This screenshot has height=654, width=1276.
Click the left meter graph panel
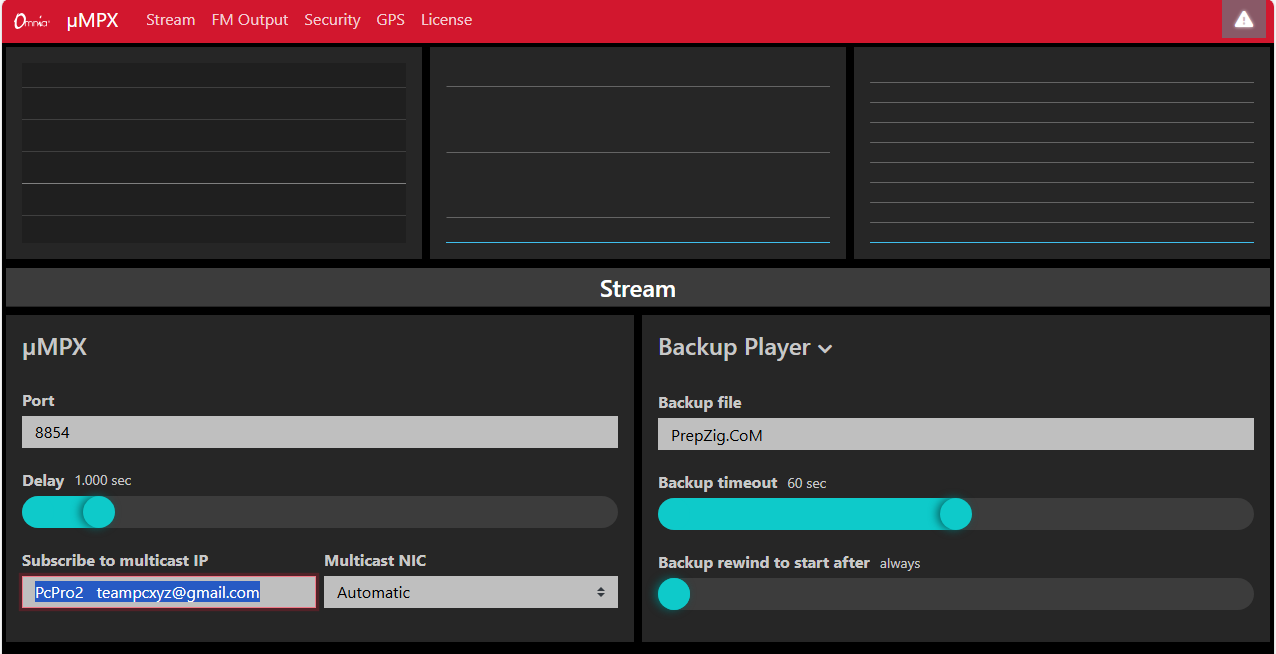point(214,153)
